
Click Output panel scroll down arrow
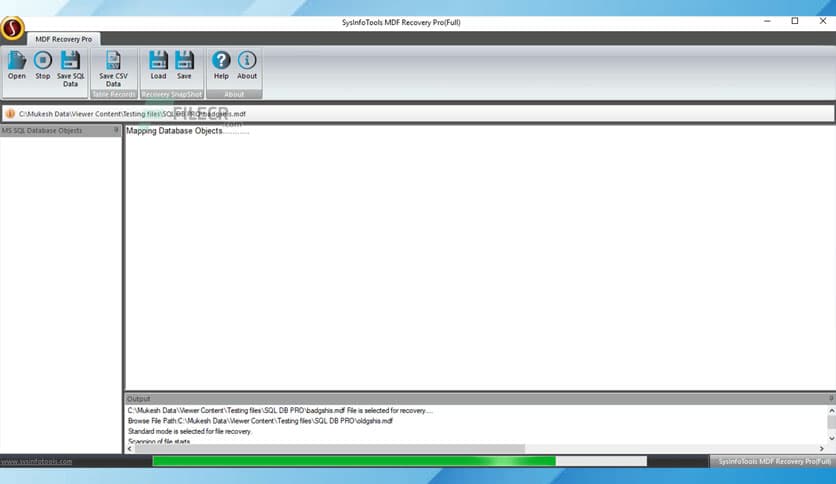pyautogui.click(x=831, y=438)
